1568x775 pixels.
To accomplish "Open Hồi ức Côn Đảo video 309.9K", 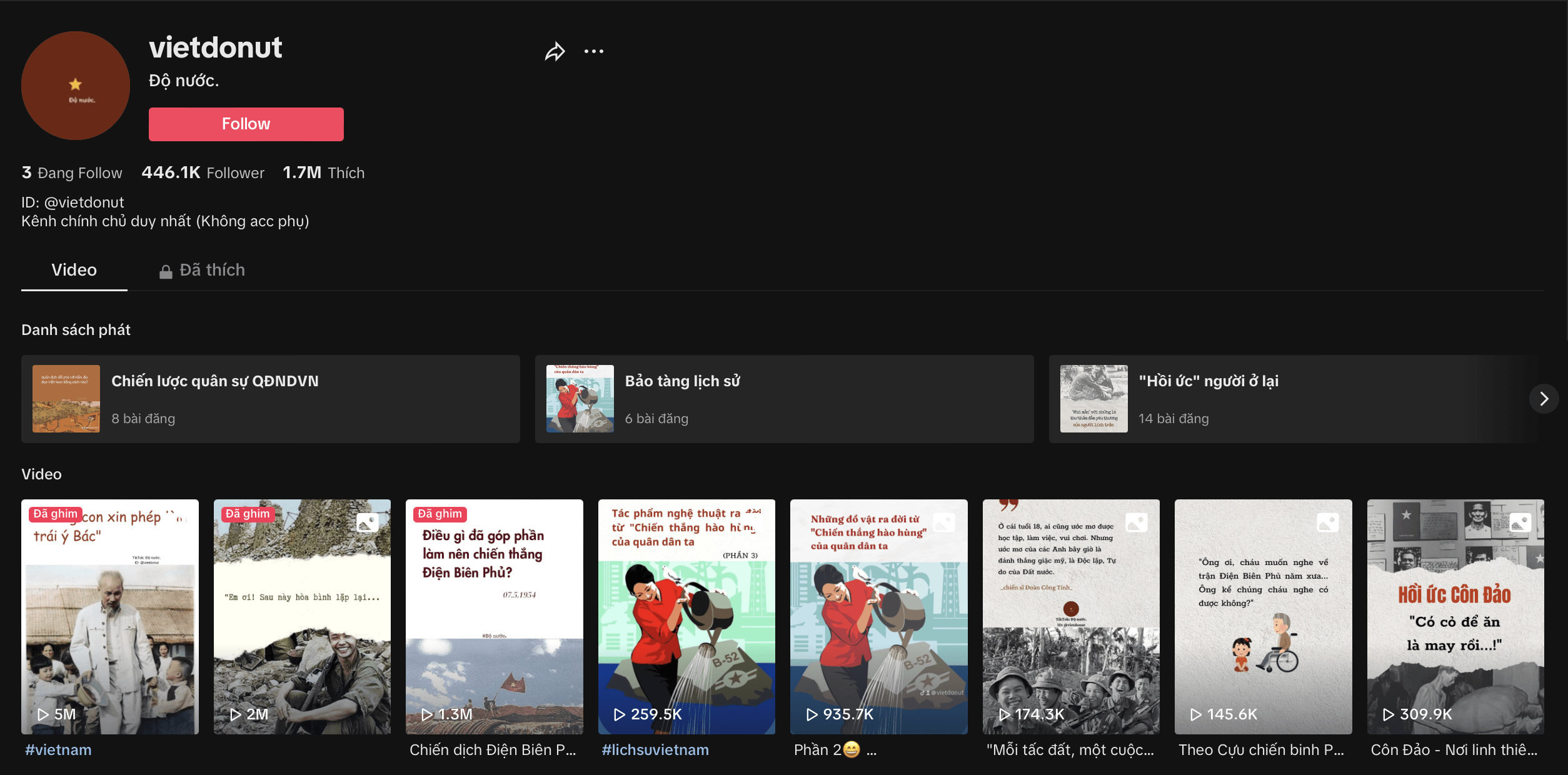I will [1455, 616].
